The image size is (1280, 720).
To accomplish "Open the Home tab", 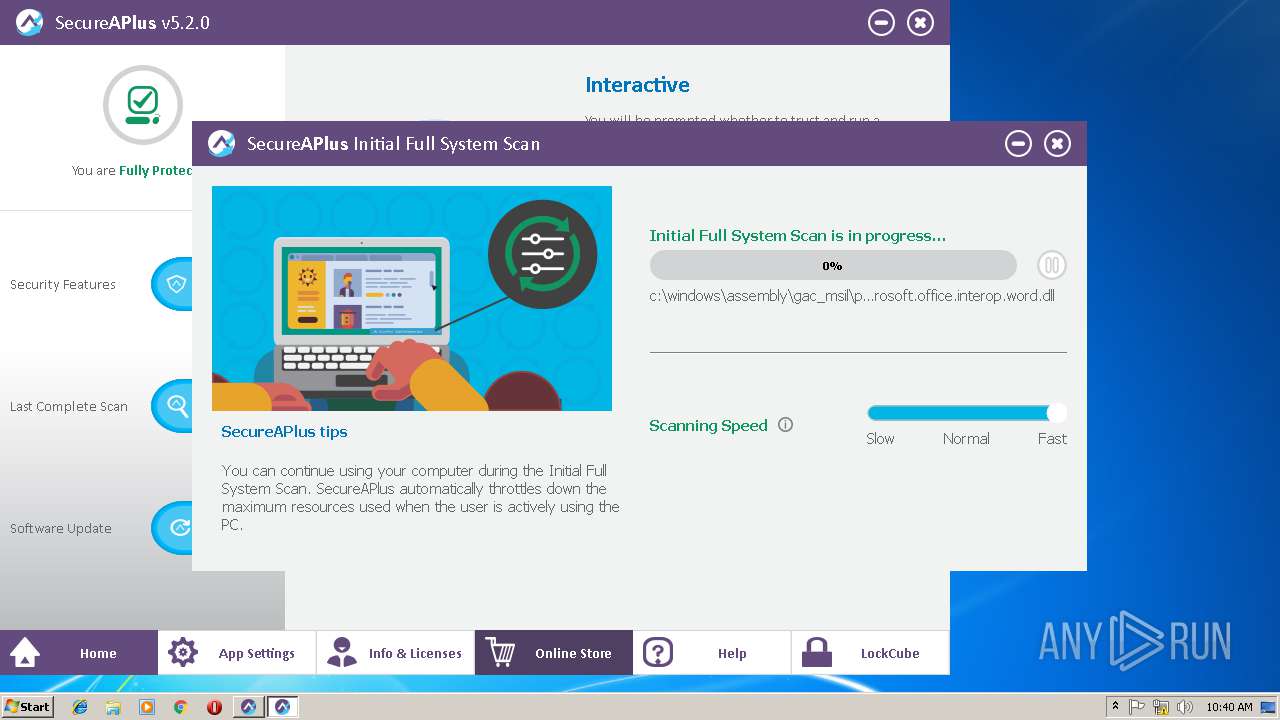I will (79, 653).
